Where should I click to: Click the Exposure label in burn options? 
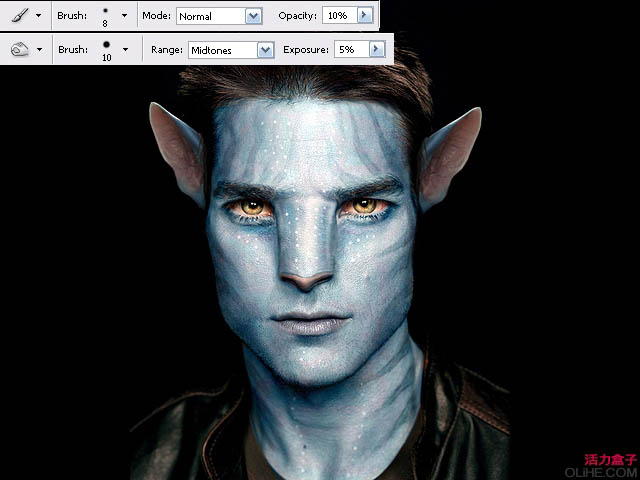coord(305,49)
